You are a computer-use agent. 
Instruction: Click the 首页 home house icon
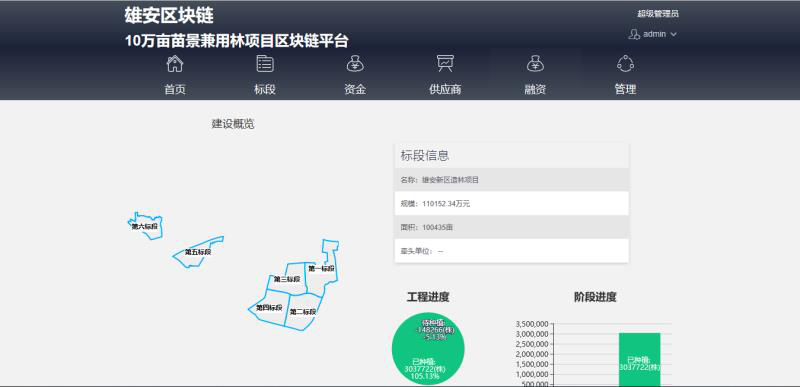coord(175,64)
